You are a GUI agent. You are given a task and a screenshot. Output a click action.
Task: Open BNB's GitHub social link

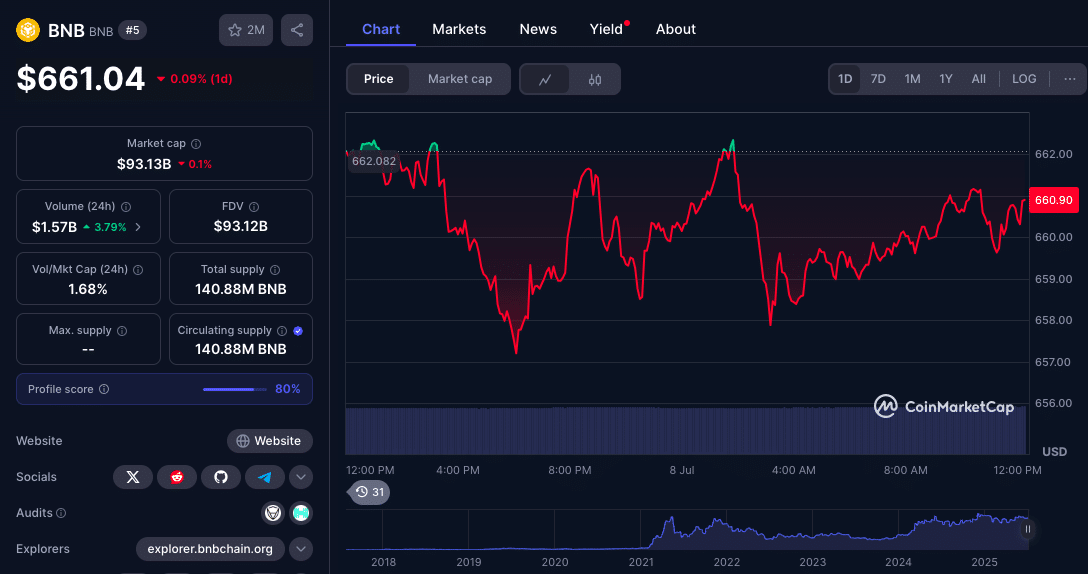[221, 477]
